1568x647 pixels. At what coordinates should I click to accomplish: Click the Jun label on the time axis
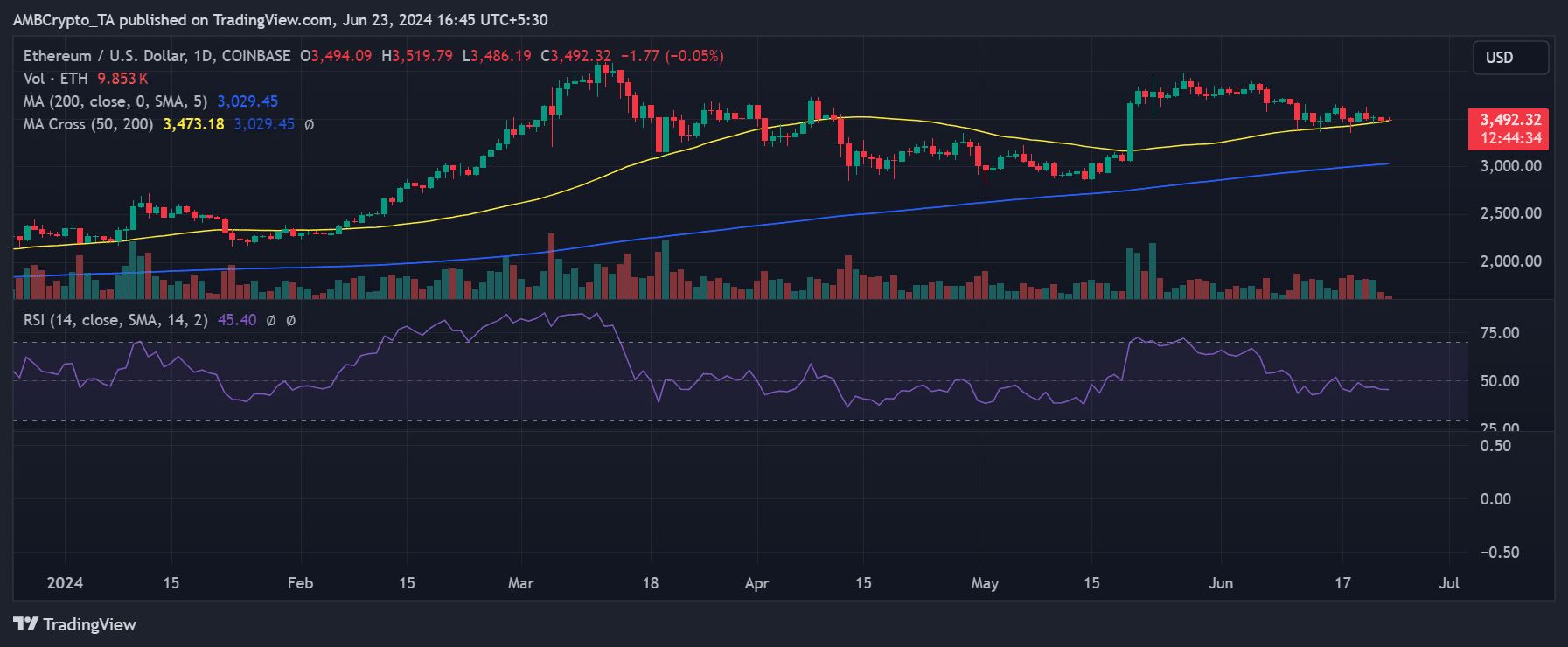coord(1221,583)
